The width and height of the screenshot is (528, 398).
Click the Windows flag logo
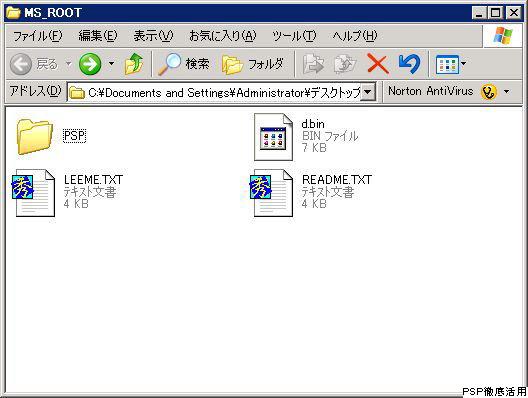pos(503,36)
